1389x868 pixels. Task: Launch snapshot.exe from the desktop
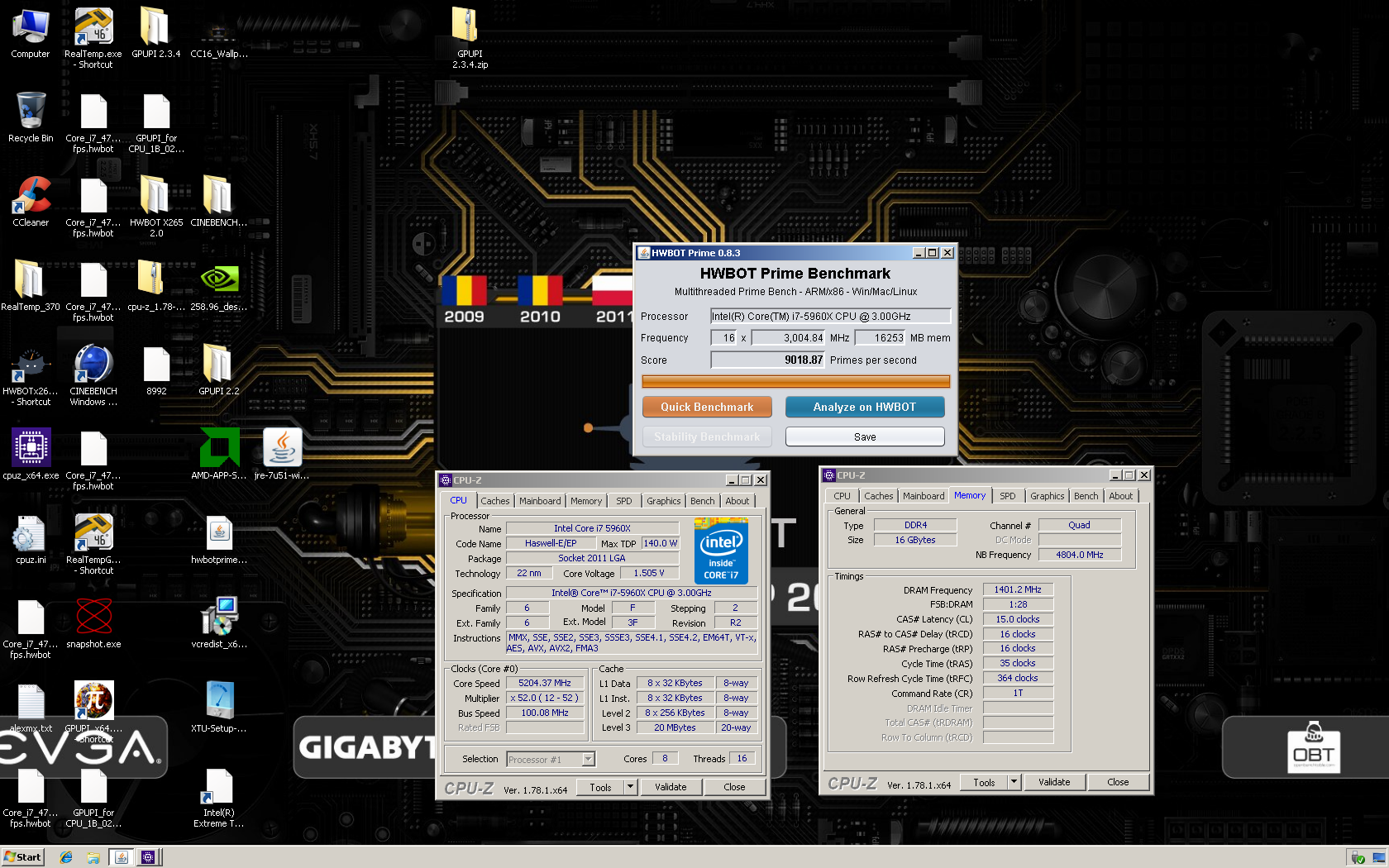click(x=93, y=623)
